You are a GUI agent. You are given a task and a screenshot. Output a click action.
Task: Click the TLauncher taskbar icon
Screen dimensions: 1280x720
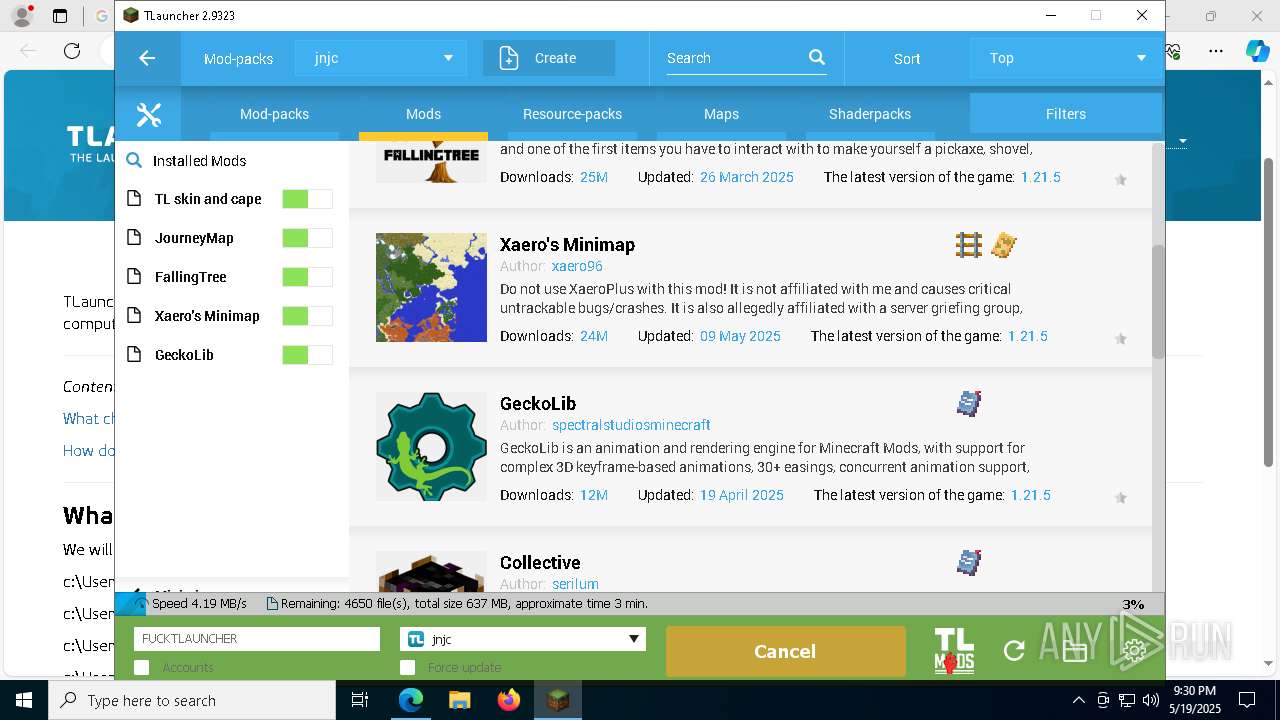click(x=558, y=700)
